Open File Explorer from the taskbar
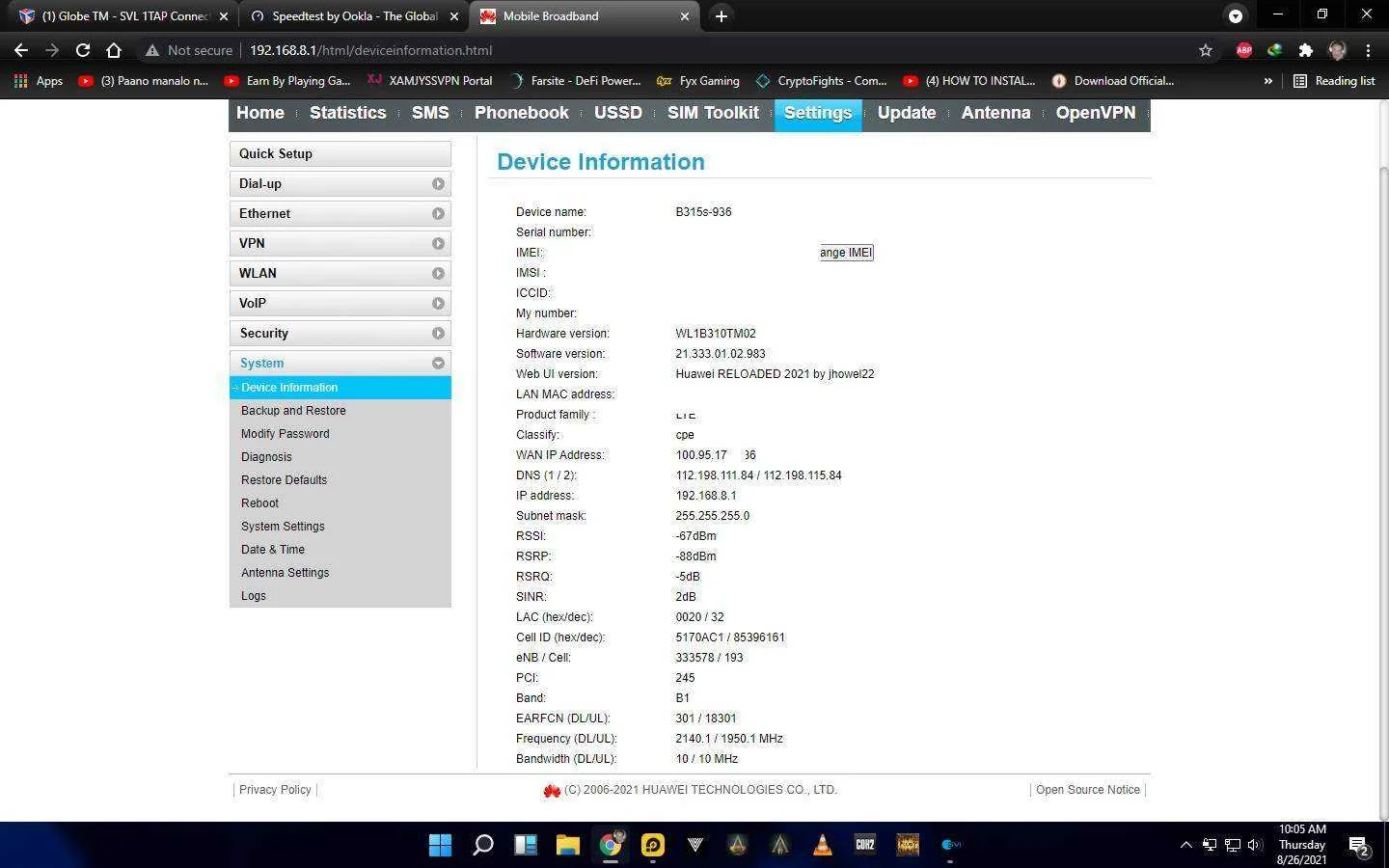Image resolution: width=1389 pixels, height=868 pixels. 567,845
